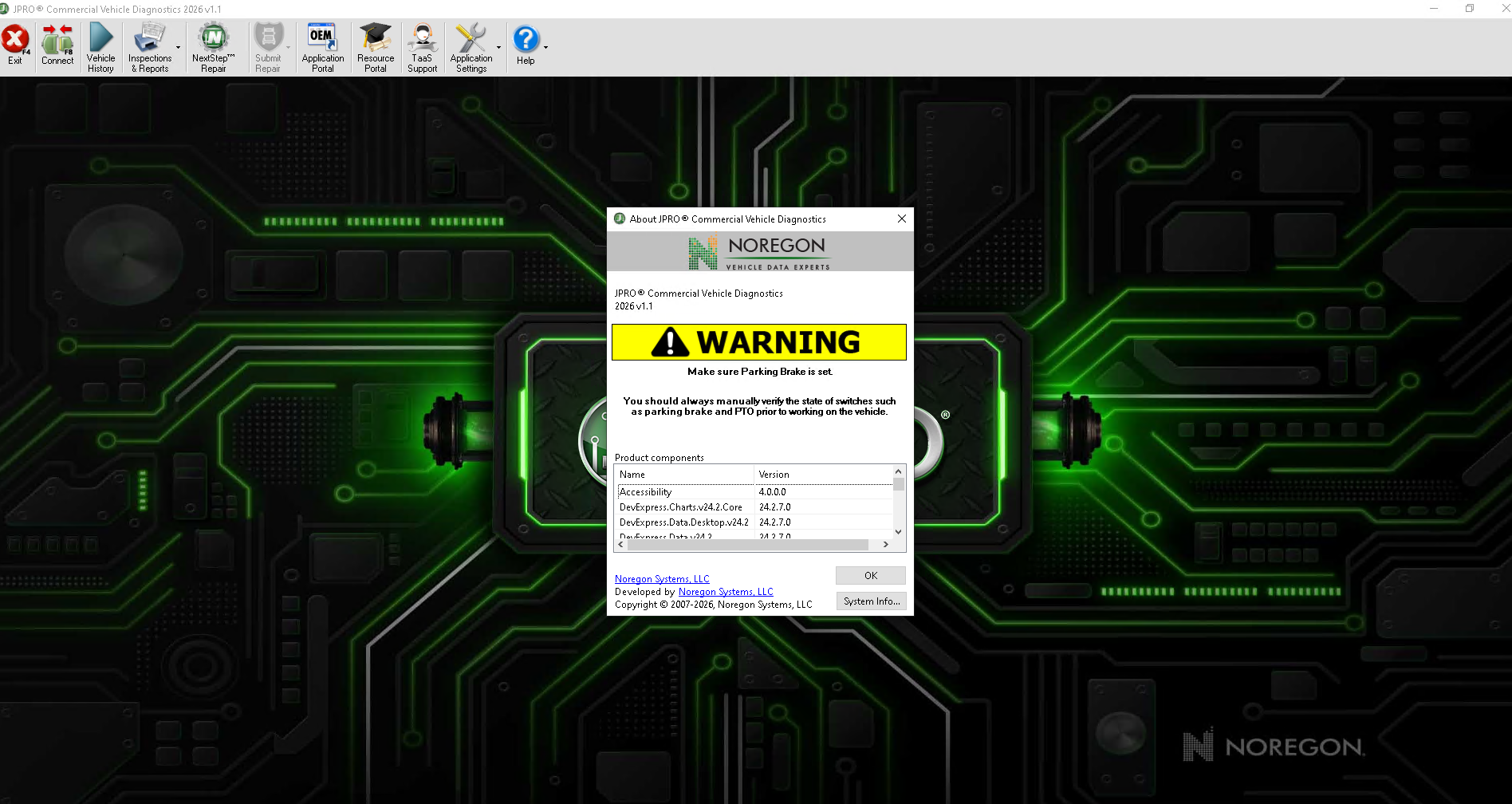1512x804 pixels.
Task: Open Application Settings
Action: (x=471, y=48)
